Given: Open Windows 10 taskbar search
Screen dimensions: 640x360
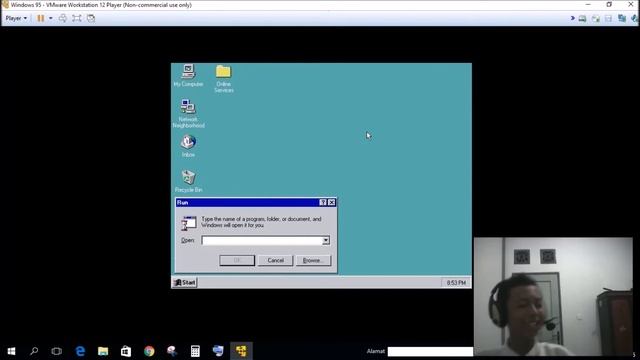Looking at the screenshot, I should [34, 351].
